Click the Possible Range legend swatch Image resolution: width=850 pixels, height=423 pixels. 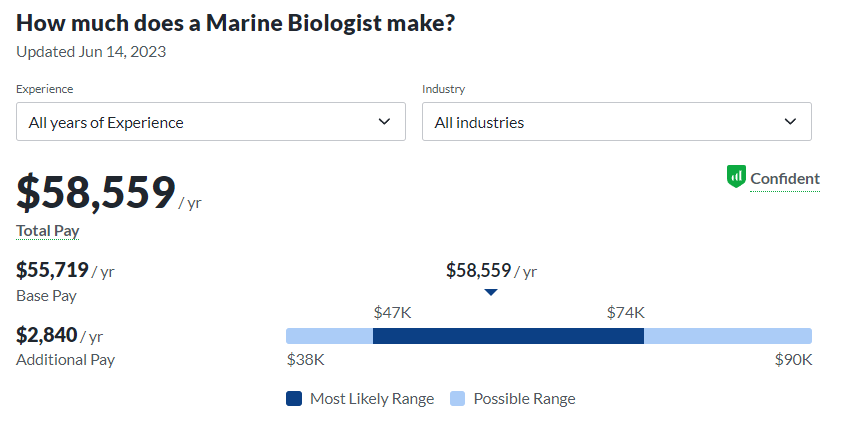458,398
